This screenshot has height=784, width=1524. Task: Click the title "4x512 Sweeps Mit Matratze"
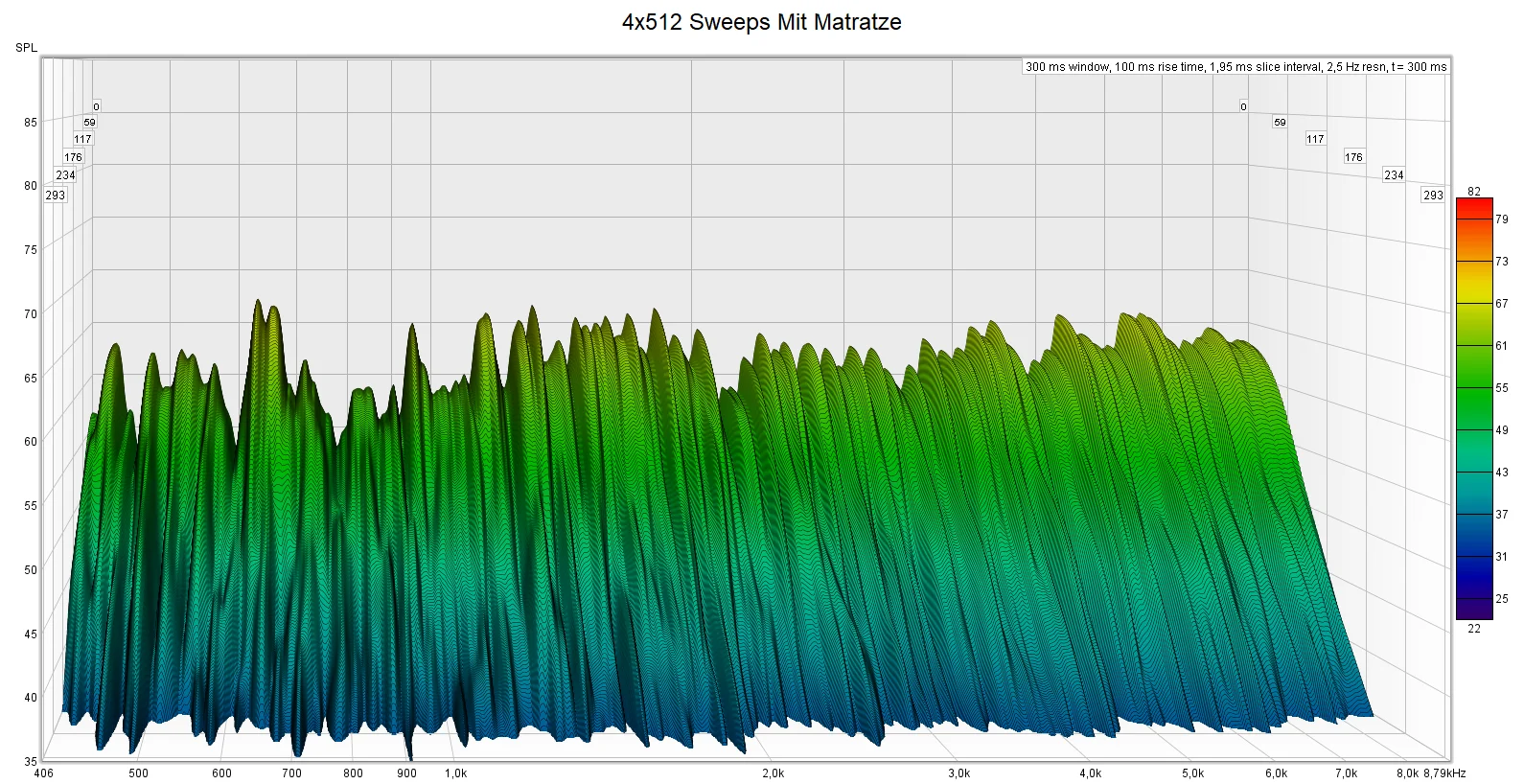click(762, 22)
